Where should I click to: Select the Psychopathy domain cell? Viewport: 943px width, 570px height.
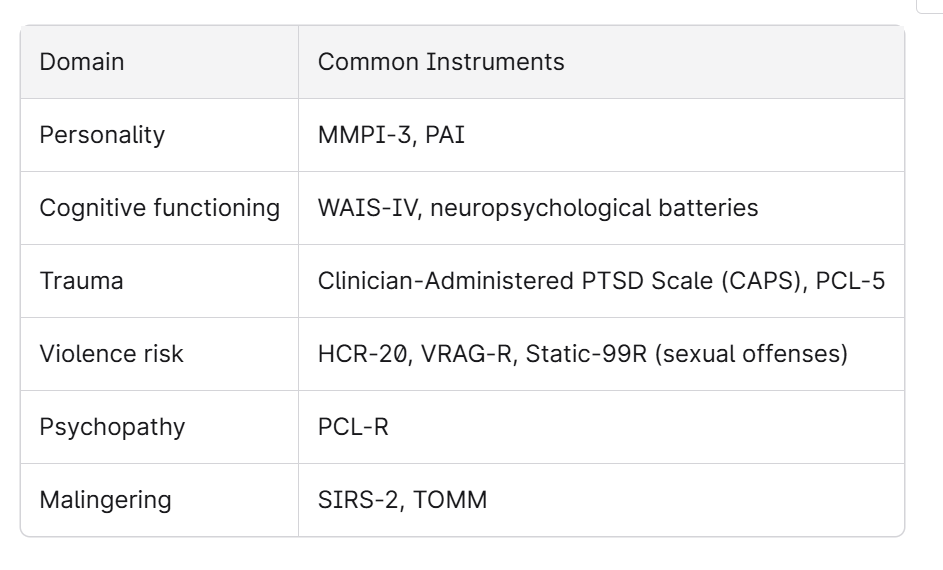click(159, 427)
